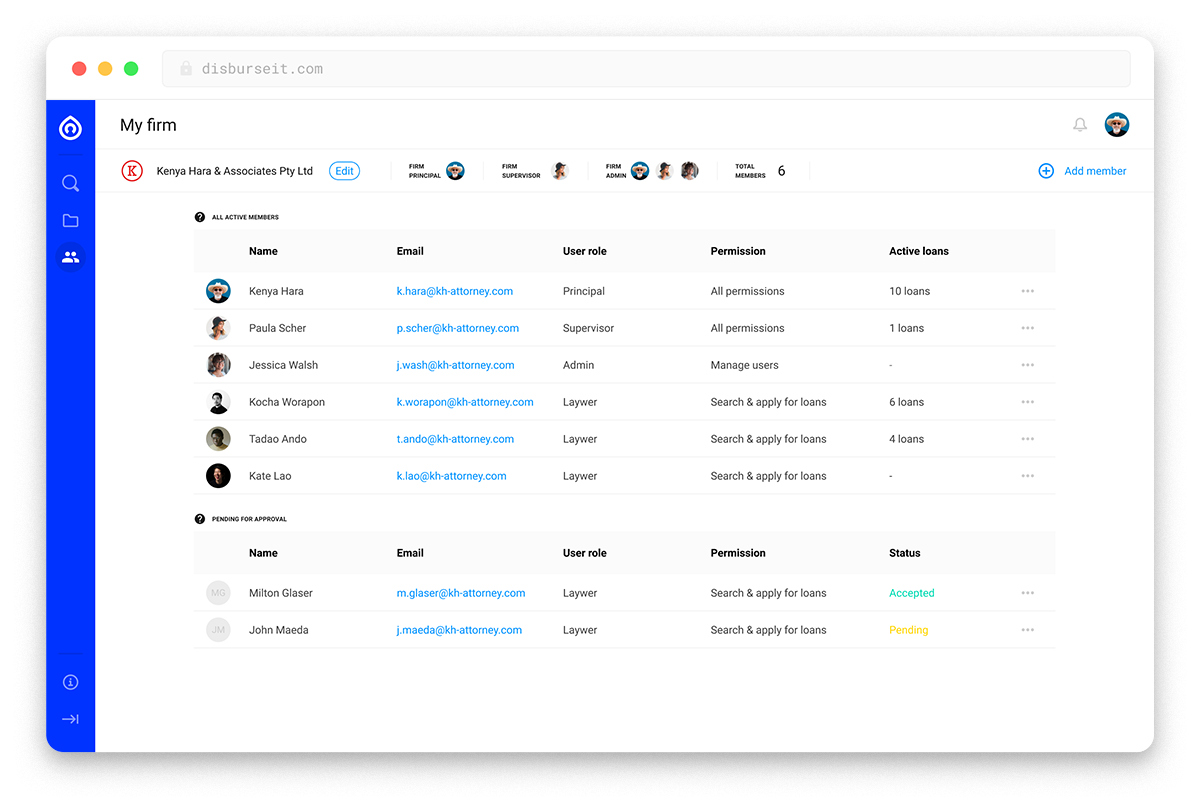The width and height of the screenshot is (1200, 800).
Task: Open more options for Kenya Hara row
Action: pos(1027,291)
